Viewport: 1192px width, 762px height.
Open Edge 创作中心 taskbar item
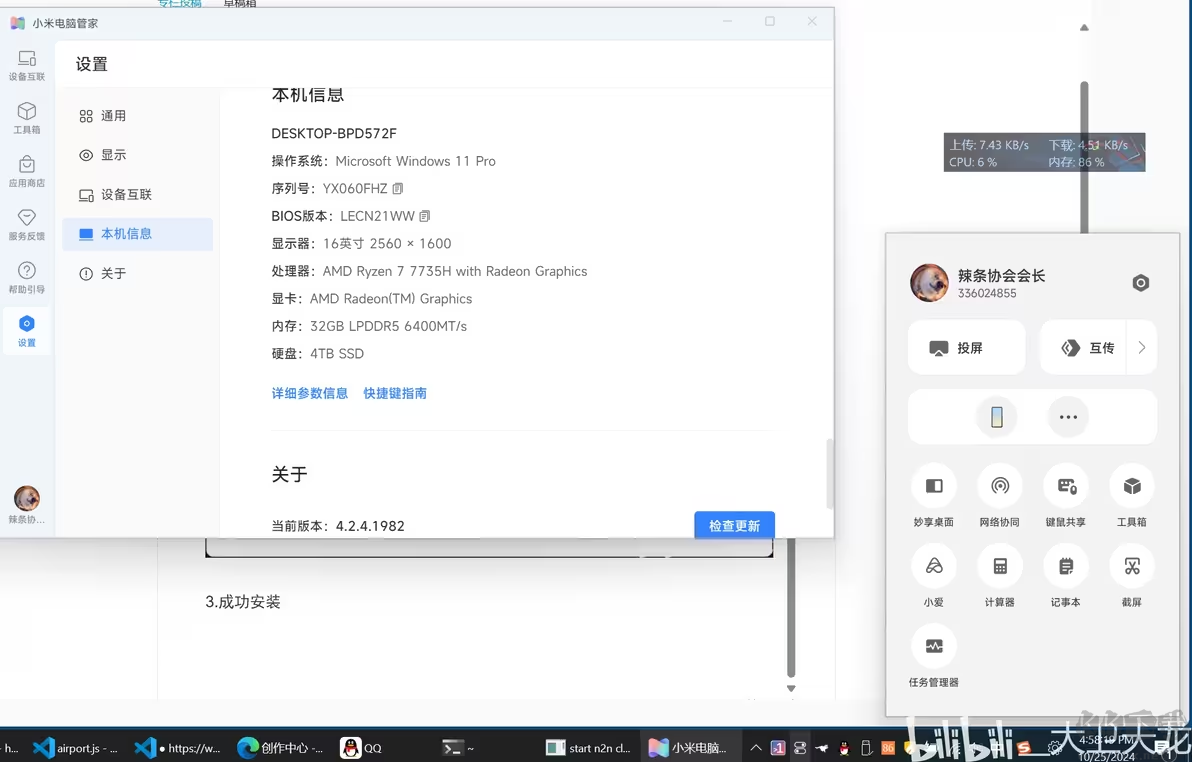(281, 748)
